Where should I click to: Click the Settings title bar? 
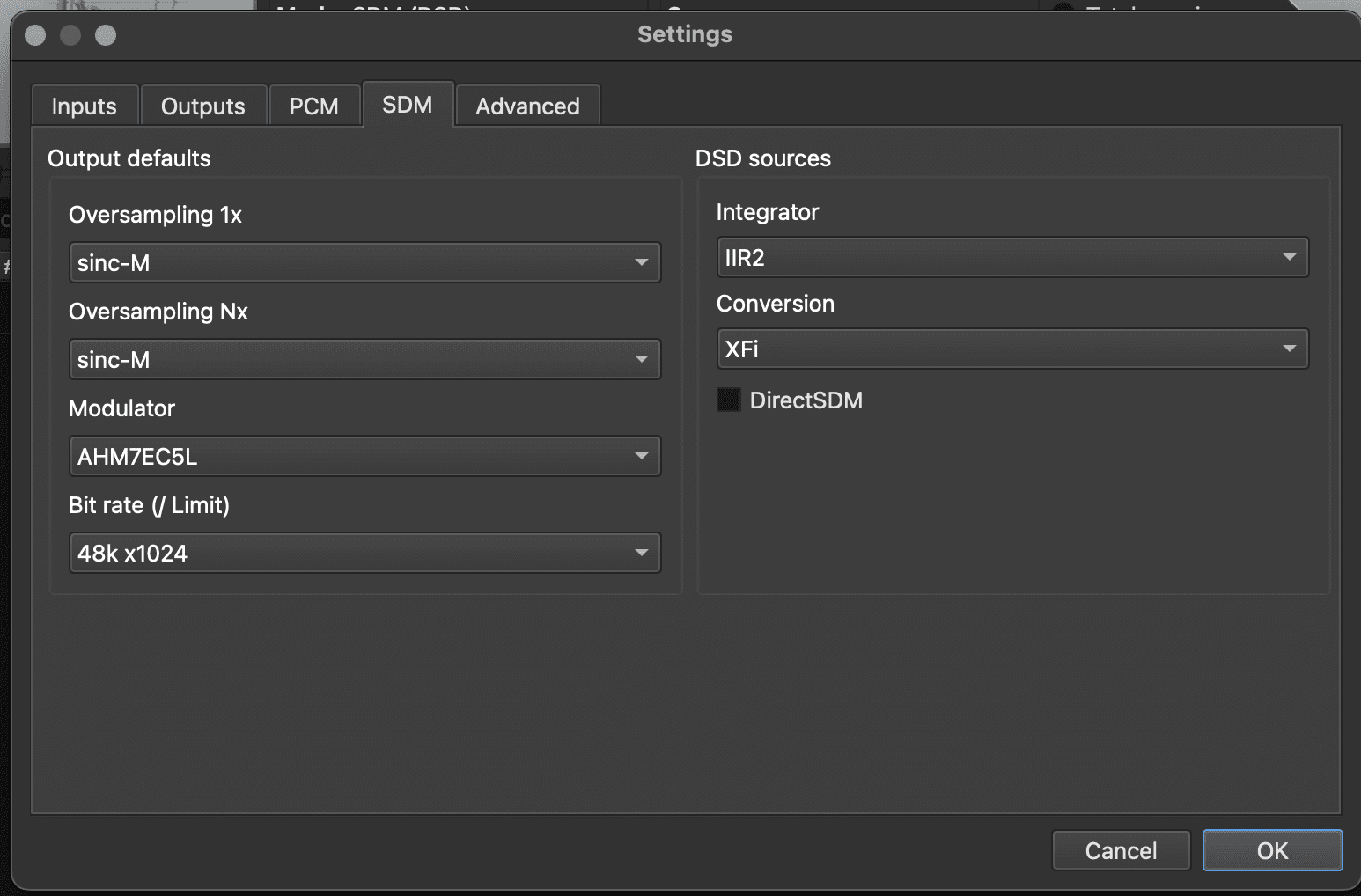click(685, 34)
